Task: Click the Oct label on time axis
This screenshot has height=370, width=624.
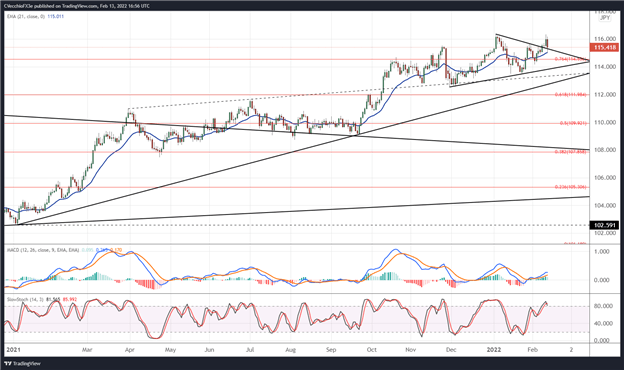Action: (371, 350)
